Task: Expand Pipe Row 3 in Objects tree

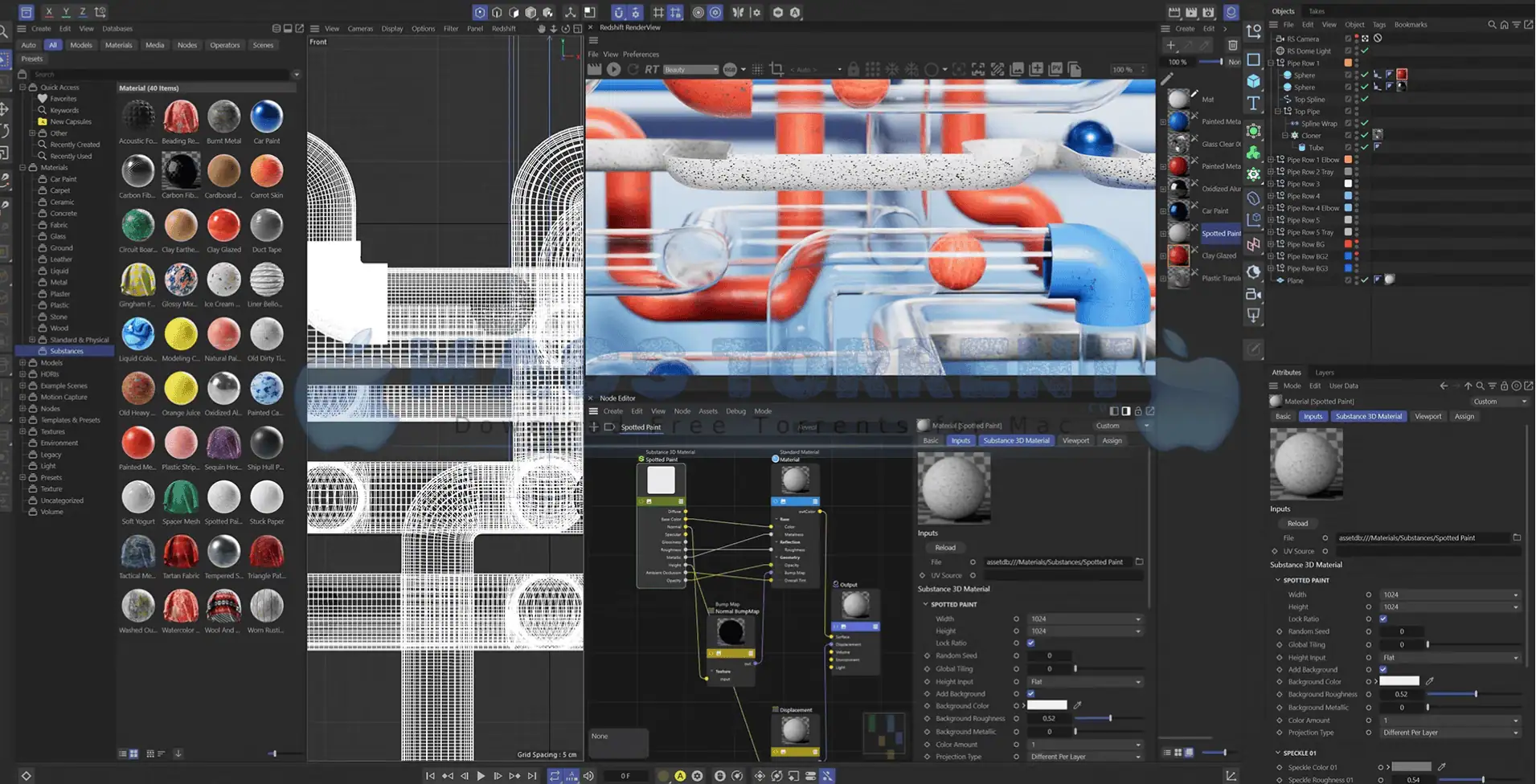Action: pyautogui.click(x=1271, y=184)
